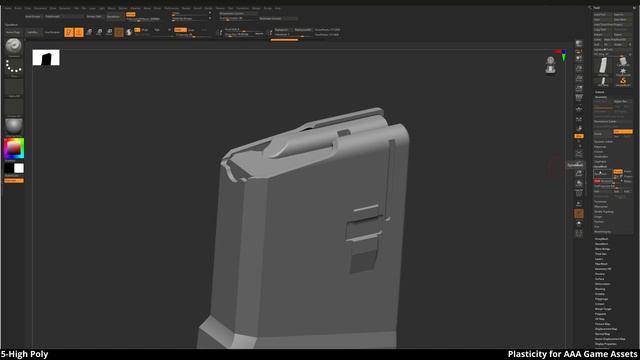Screen dimensions: 640x360
Task: Select the white main color swatch
Action: pyautogui.click(x=19, y=168)
